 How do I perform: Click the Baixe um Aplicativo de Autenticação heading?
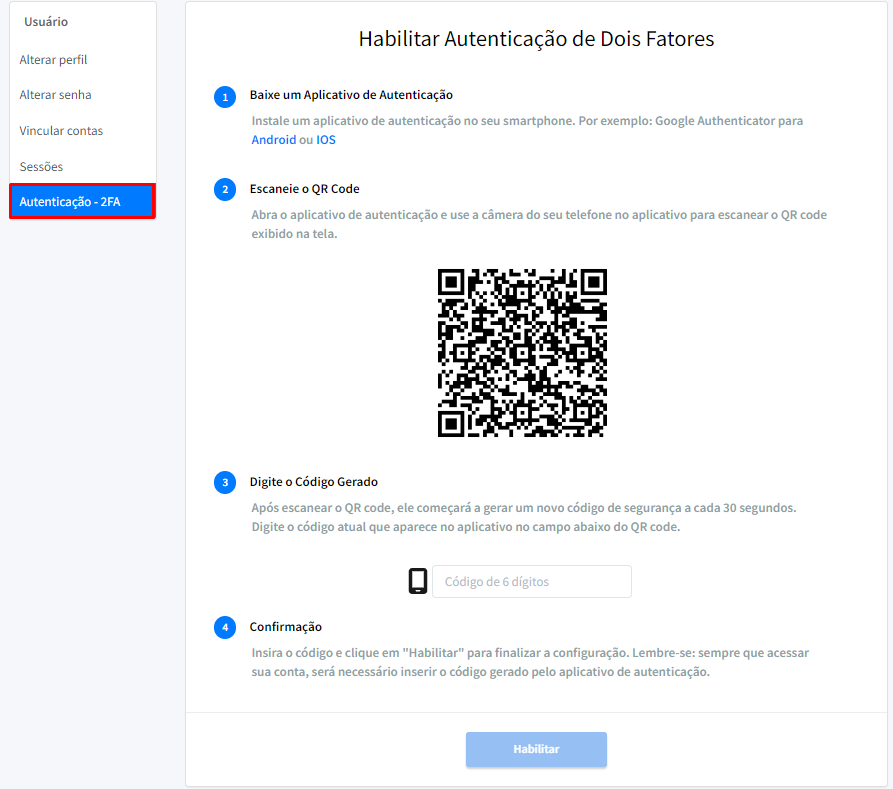point(351,95)
